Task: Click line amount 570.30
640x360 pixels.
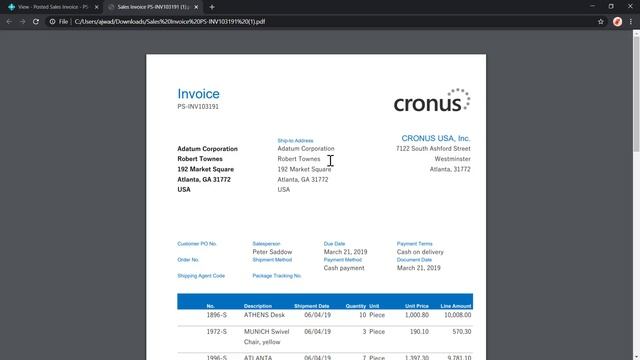Action: [x=462, y=332]
